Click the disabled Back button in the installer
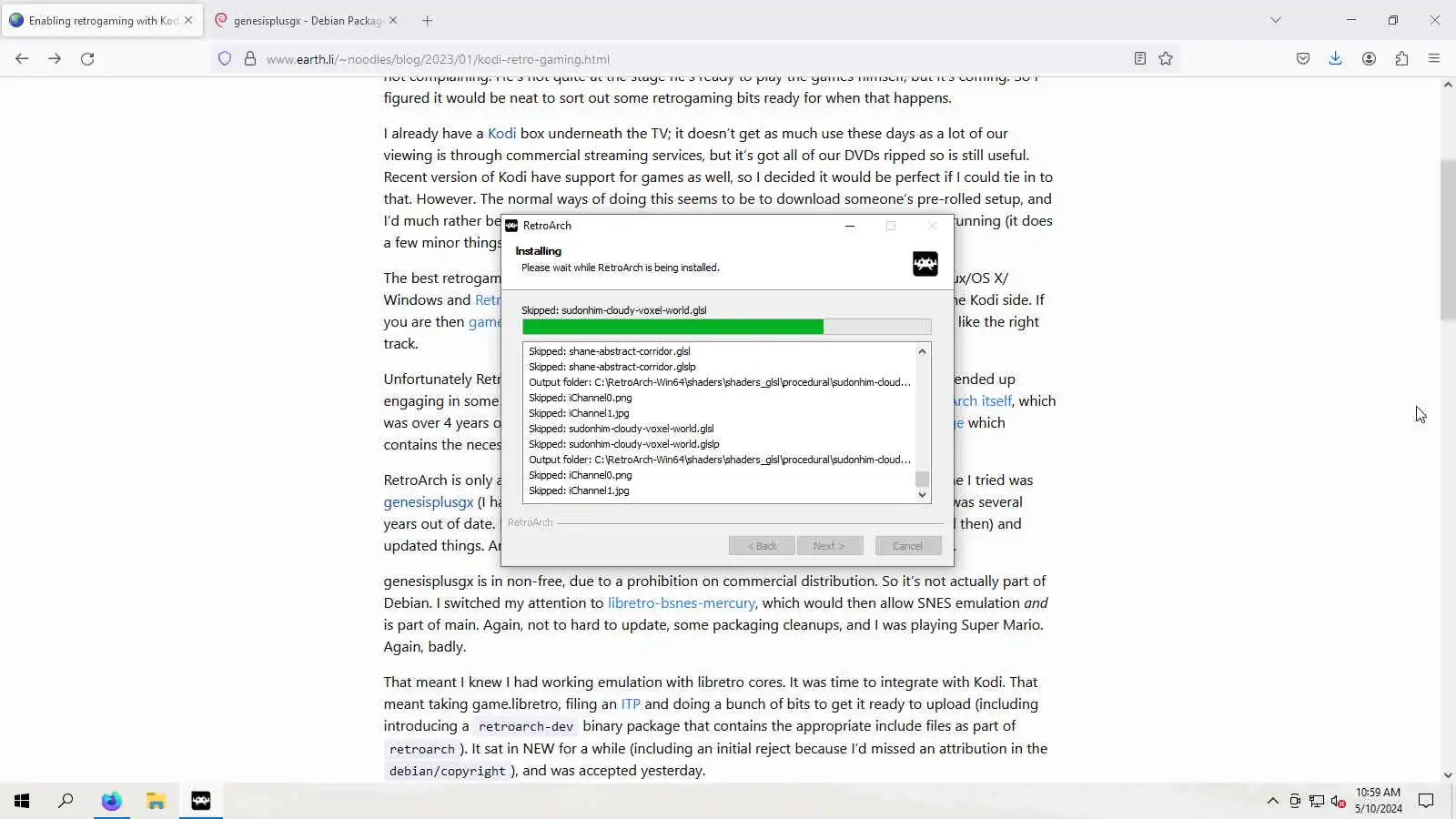 [x=762, y=546]
